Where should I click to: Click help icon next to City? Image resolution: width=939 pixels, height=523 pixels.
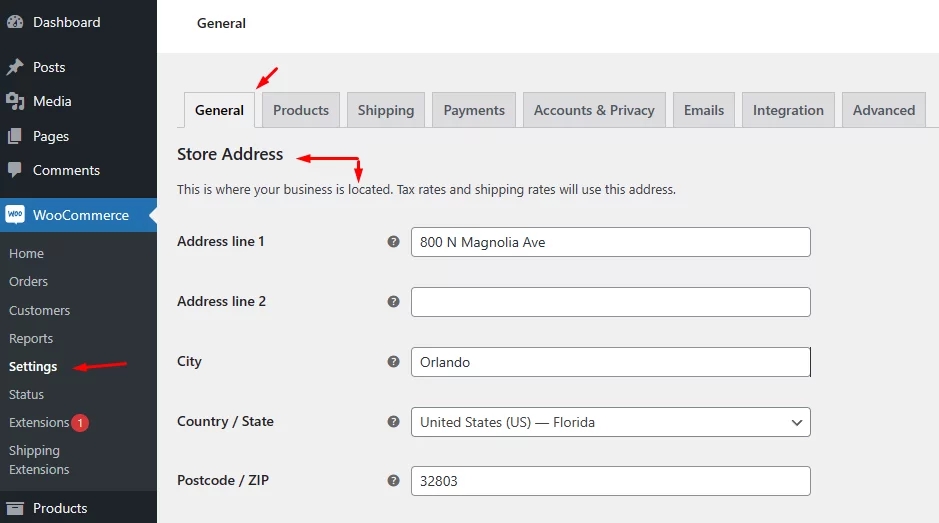point(393,361)
